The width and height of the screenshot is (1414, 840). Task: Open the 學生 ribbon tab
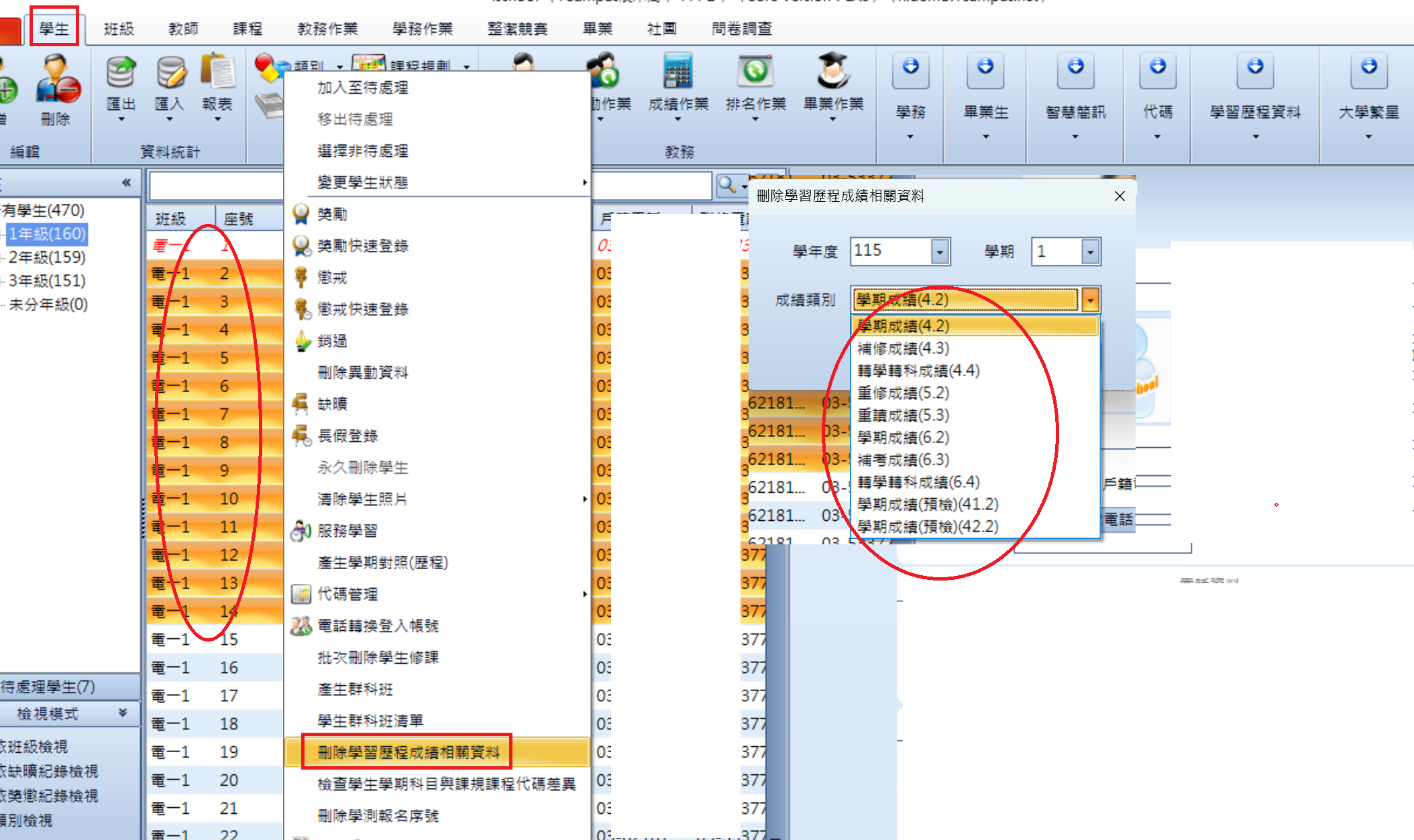[x=54, y=28]
